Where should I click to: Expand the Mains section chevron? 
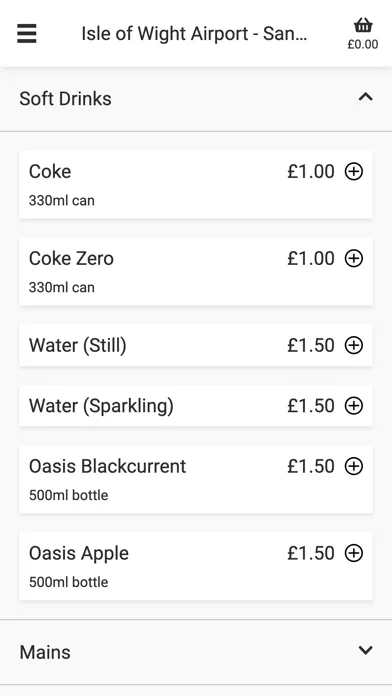point(365,650)
